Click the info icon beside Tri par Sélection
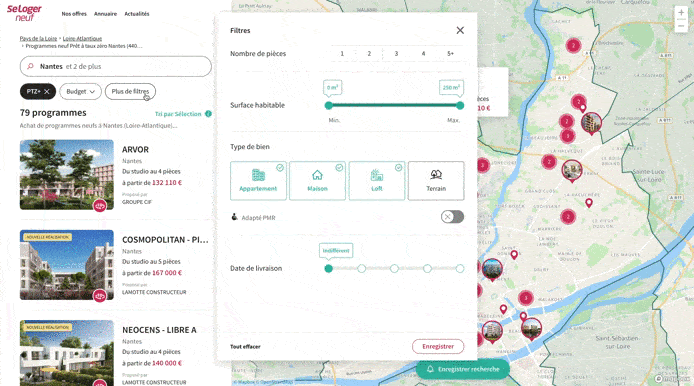Screen dimensions: 694x386 (208, 114)
